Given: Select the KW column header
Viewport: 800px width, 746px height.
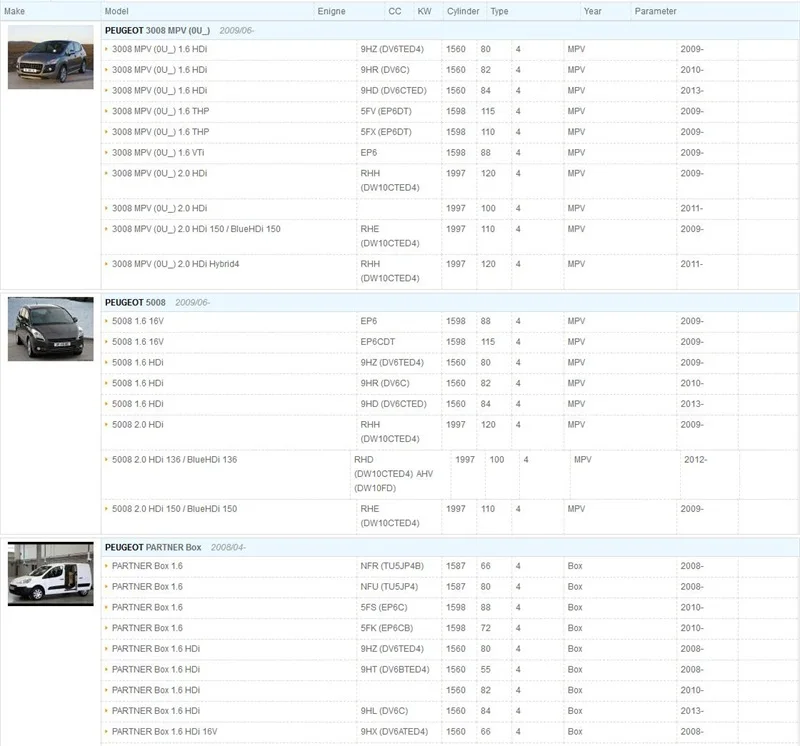Looking at the screenshot, I should [x=424, y=11].
